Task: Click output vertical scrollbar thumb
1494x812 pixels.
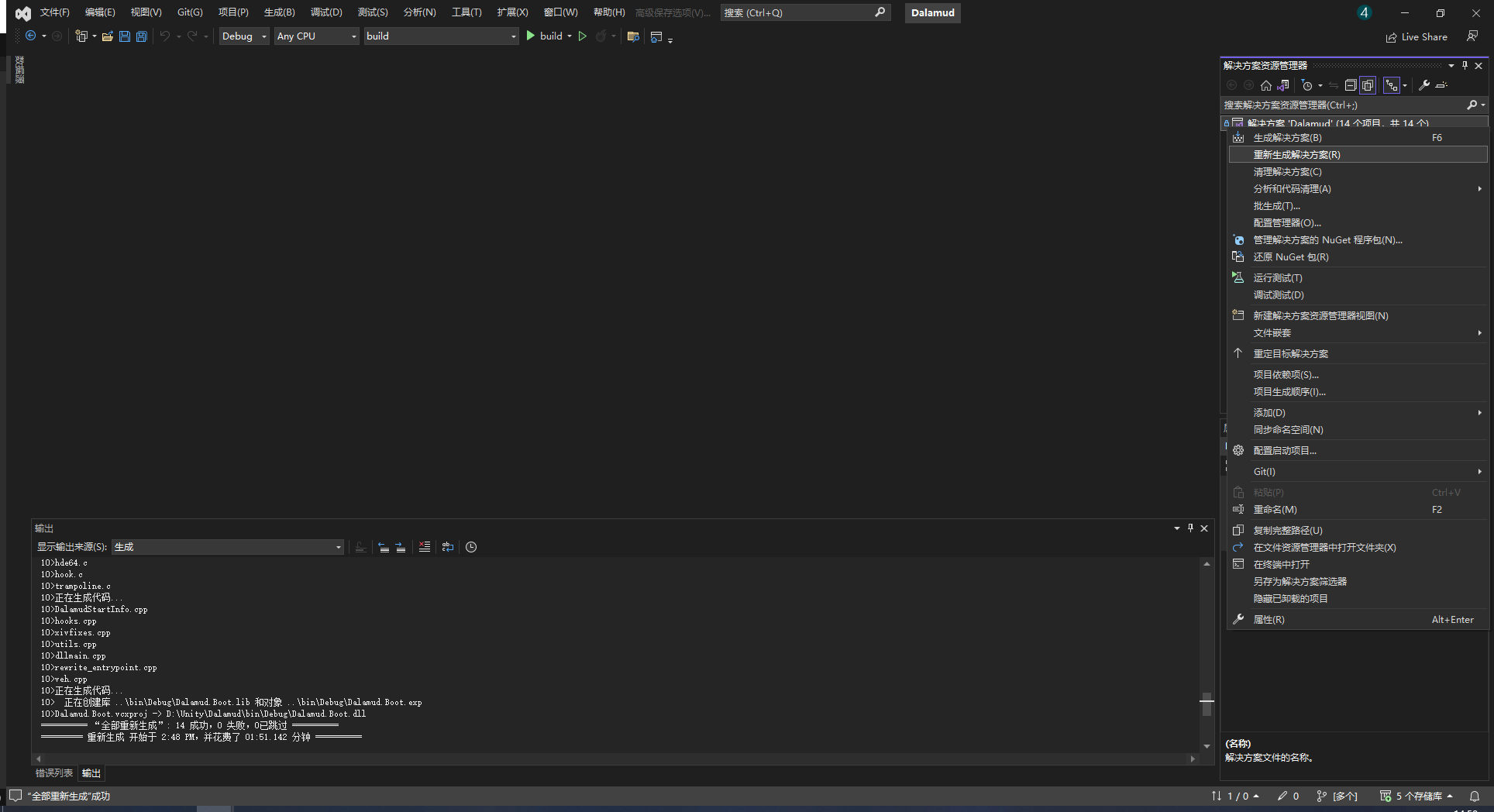Action: pyautogui.click(x=1207, y=704)
